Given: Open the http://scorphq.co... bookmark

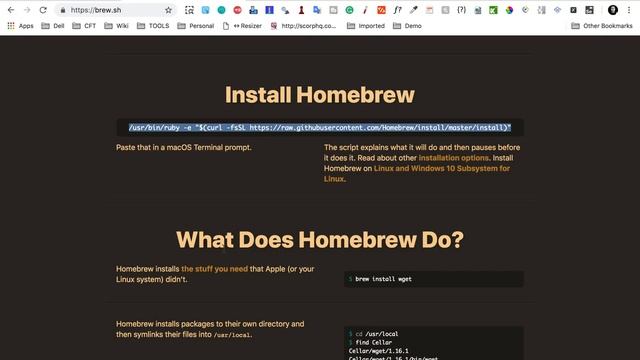Looking at the screenshot, I should [303, 26].
